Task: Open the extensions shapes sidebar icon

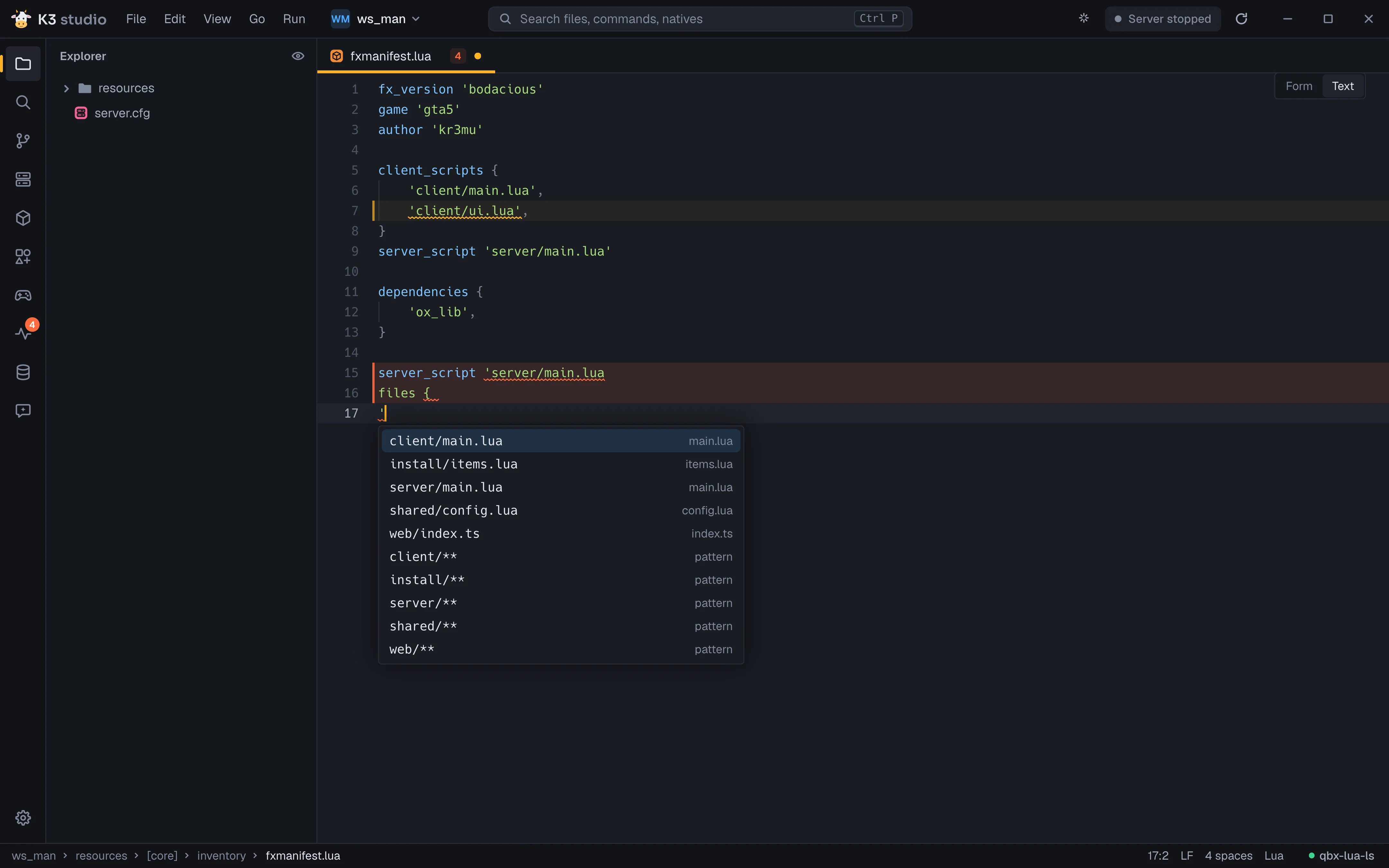Action: click(x=23, y=257)
